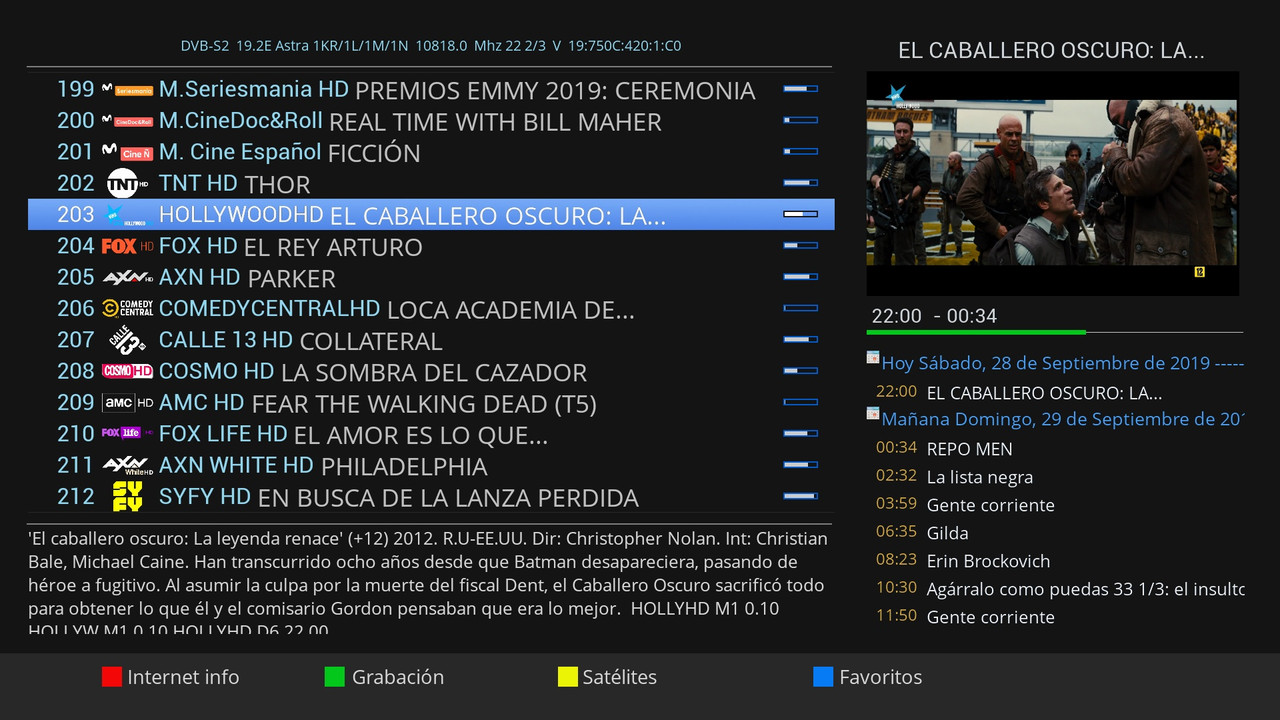Click the COSMO HD channel logo
The height and width of the screenshot is (720, 1280).
[x=128, y=371]
